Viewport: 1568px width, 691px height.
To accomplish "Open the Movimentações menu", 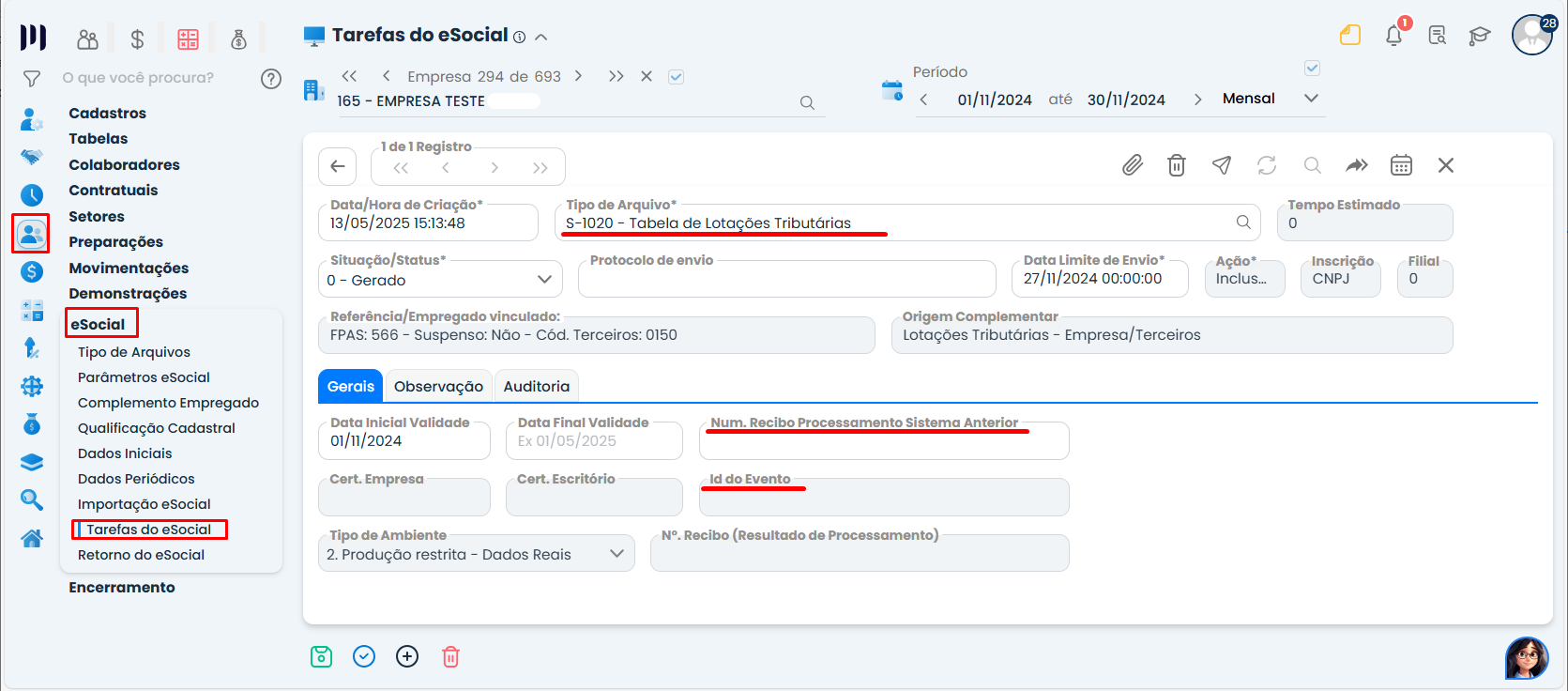I will (x=129, y=268).
